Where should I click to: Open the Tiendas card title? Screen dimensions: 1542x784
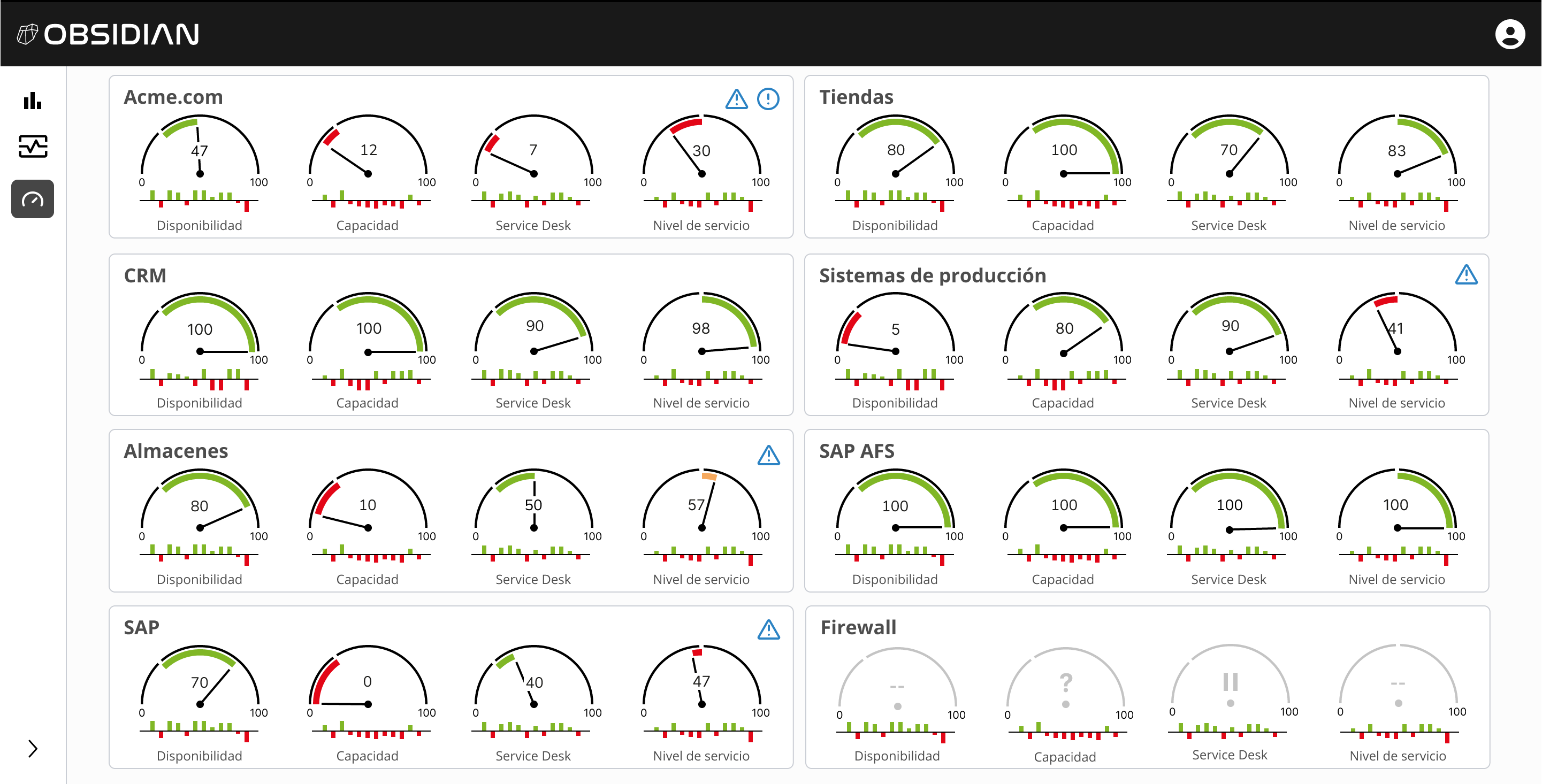pos(856,96)
